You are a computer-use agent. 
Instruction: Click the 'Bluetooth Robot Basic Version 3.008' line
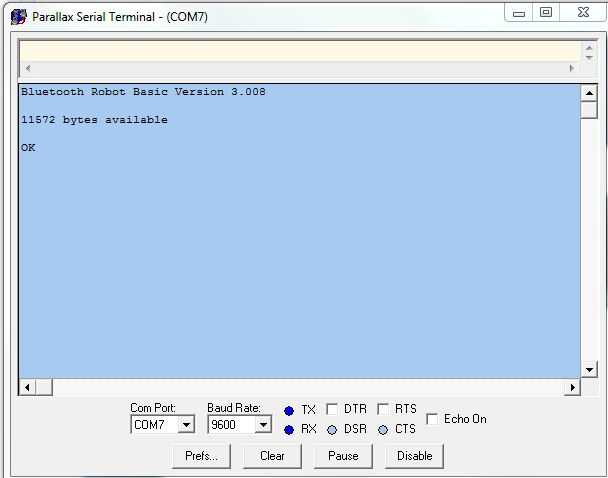(143, 92)
